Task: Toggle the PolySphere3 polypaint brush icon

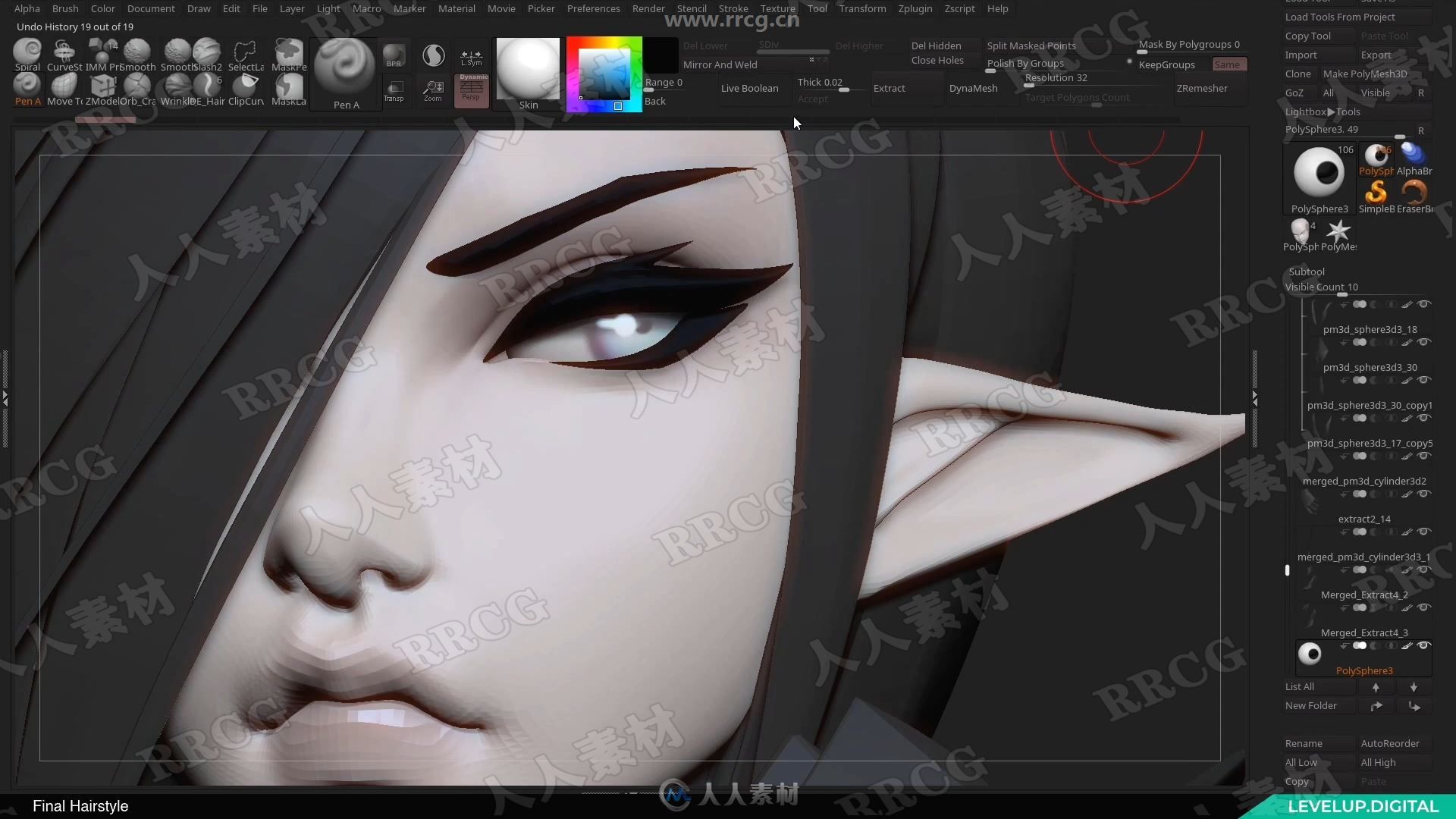Action: point(1407,646)
